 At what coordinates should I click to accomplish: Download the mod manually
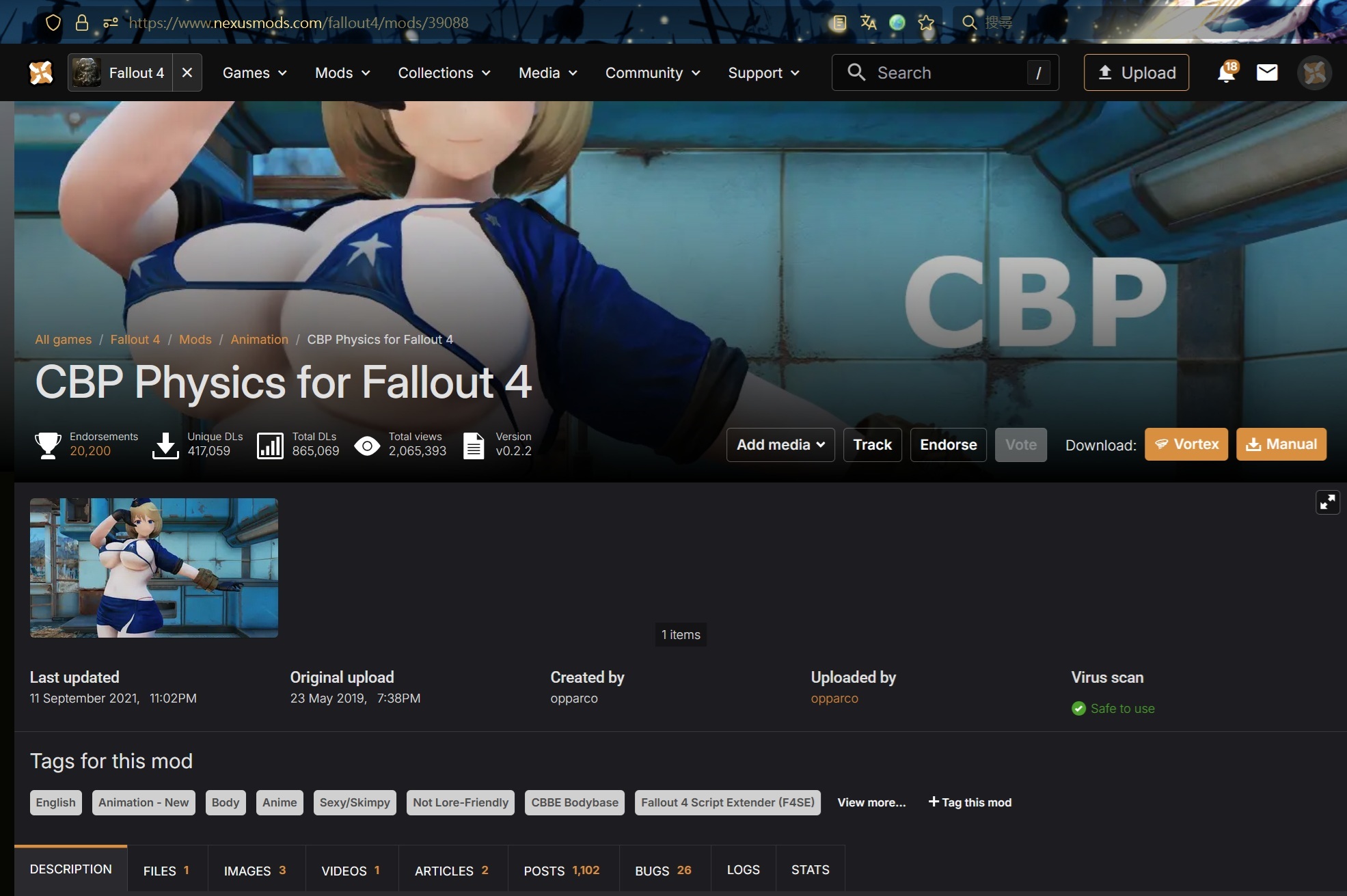(1281, 444)
